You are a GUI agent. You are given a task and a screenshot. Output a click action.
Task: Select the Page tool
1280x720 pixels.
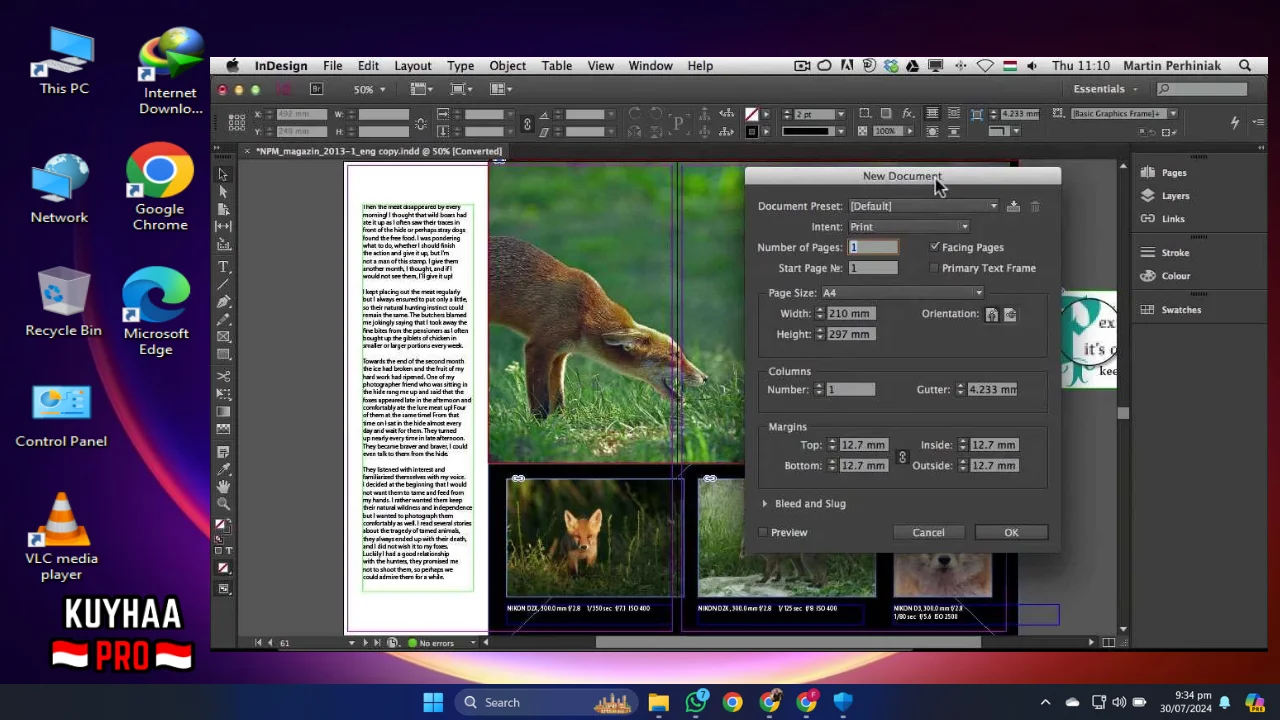coord(223,208)
